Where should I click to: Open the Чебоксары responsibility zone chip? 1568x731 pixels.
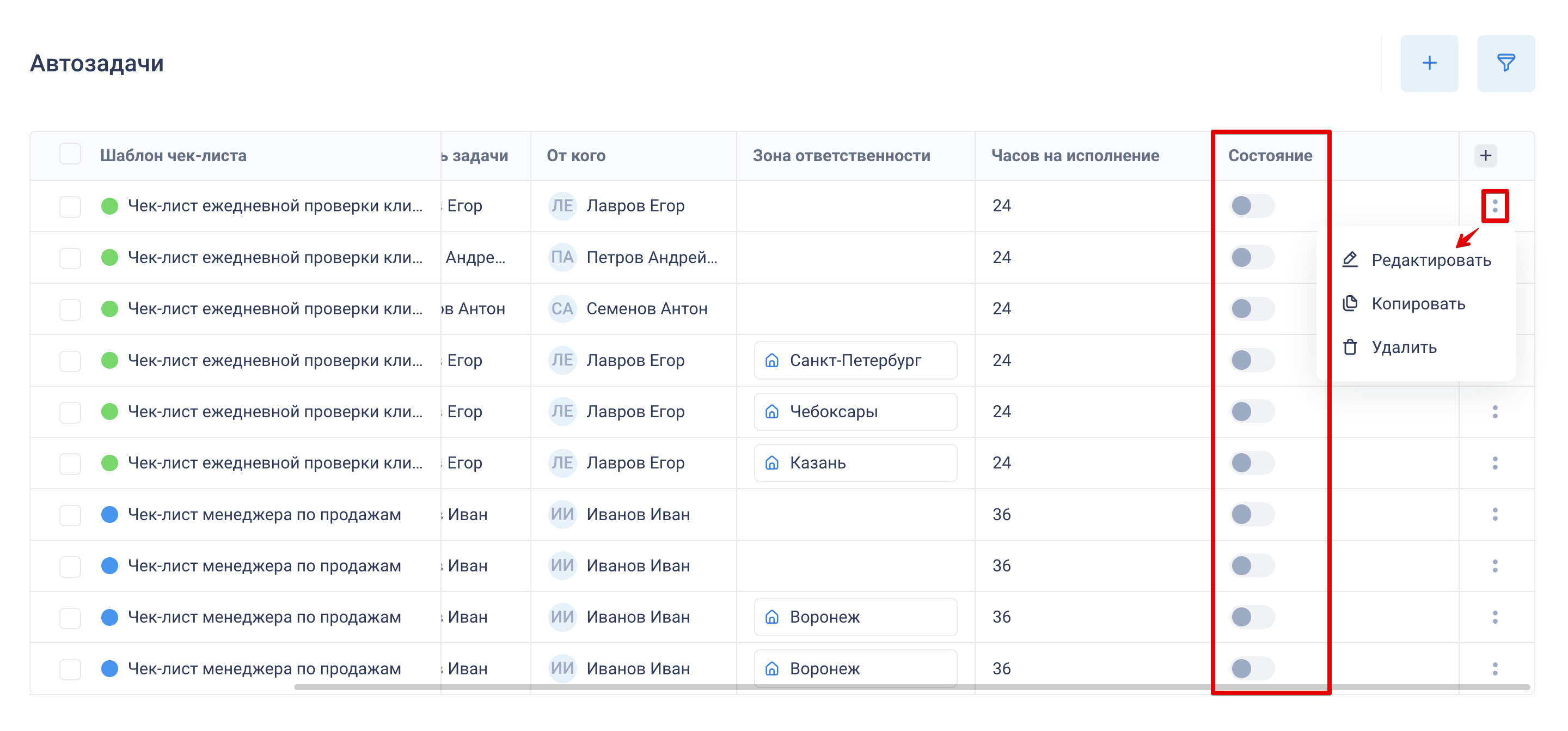pos(855,412)
